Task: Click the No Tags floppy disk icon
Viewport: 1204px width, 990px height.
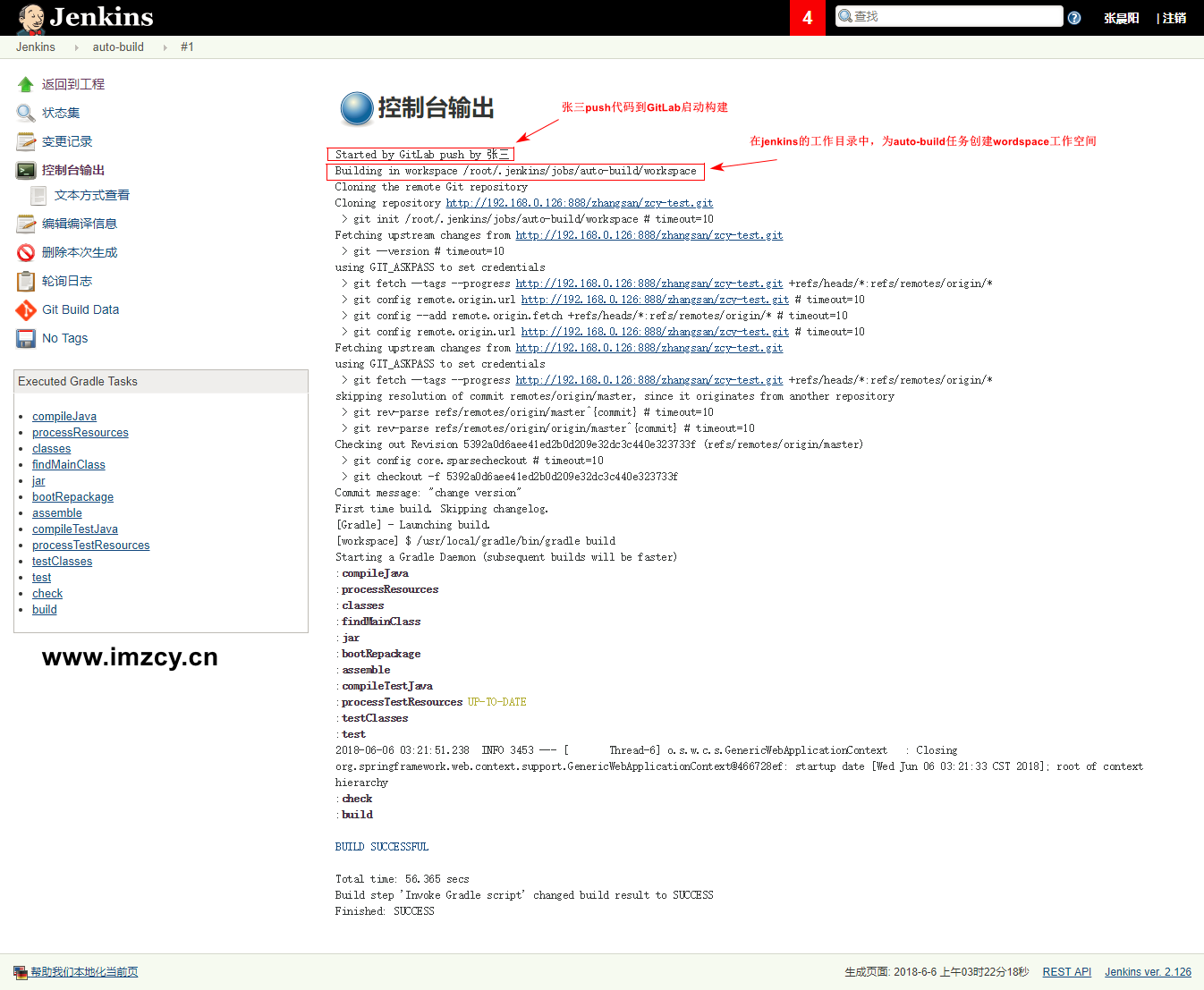Action: (25, 338)
